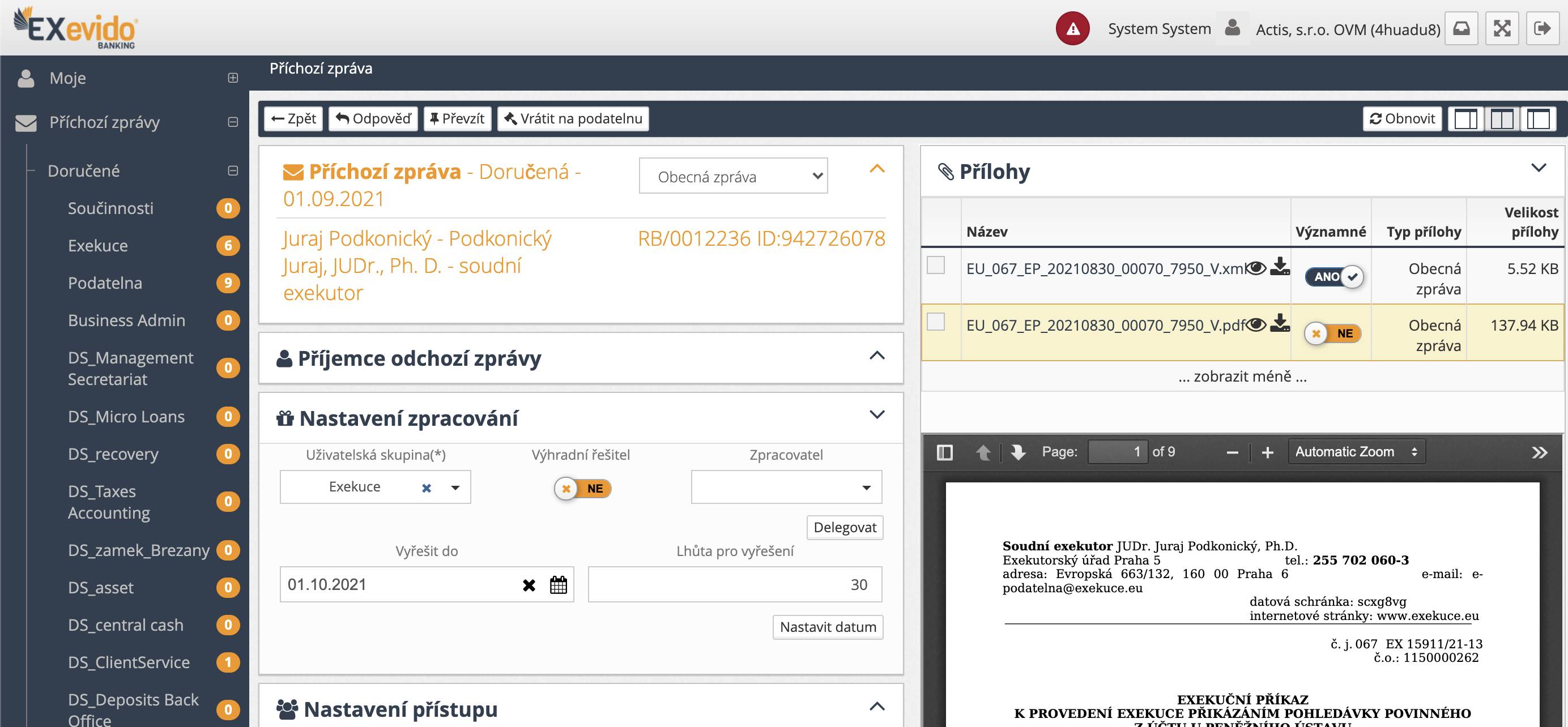The height and width of the screenshot is (727, 1568).
Task: Open the user profile icon next to System System
Action: coord(1233,28)
